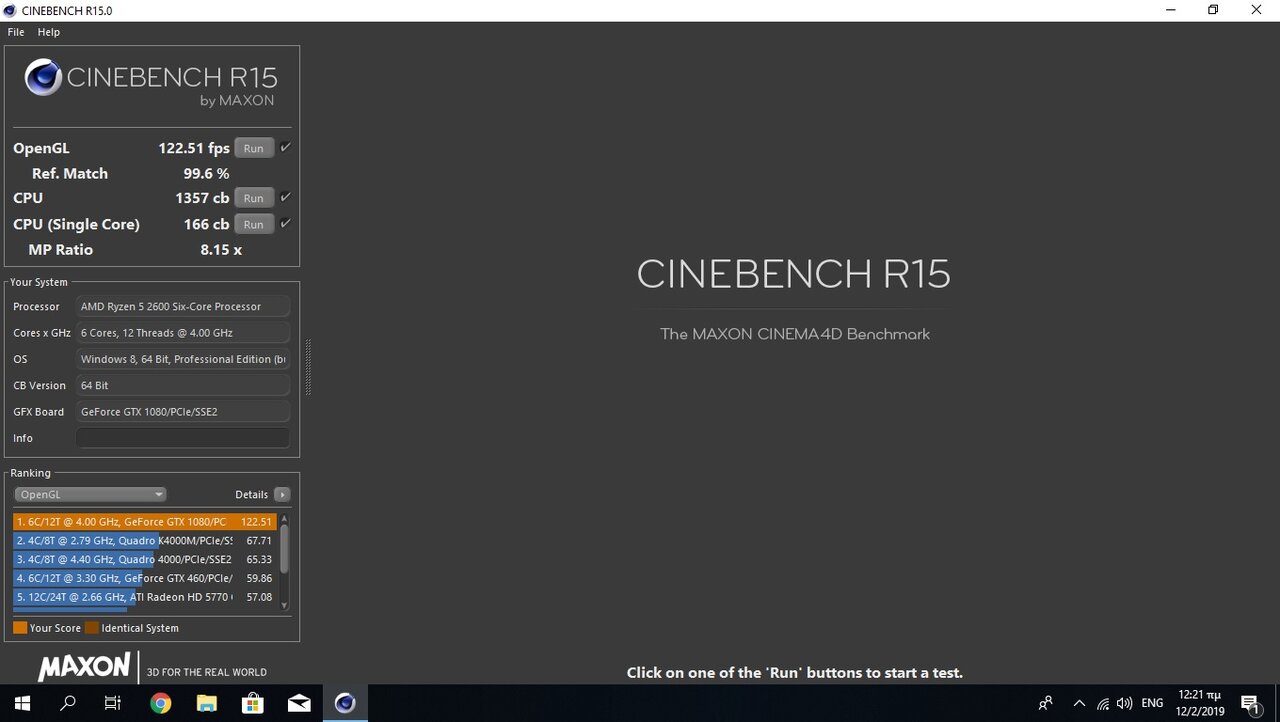Open Wi-Fi network tray icon
Screen dimensions: 1280x722
click(1103, 703)
